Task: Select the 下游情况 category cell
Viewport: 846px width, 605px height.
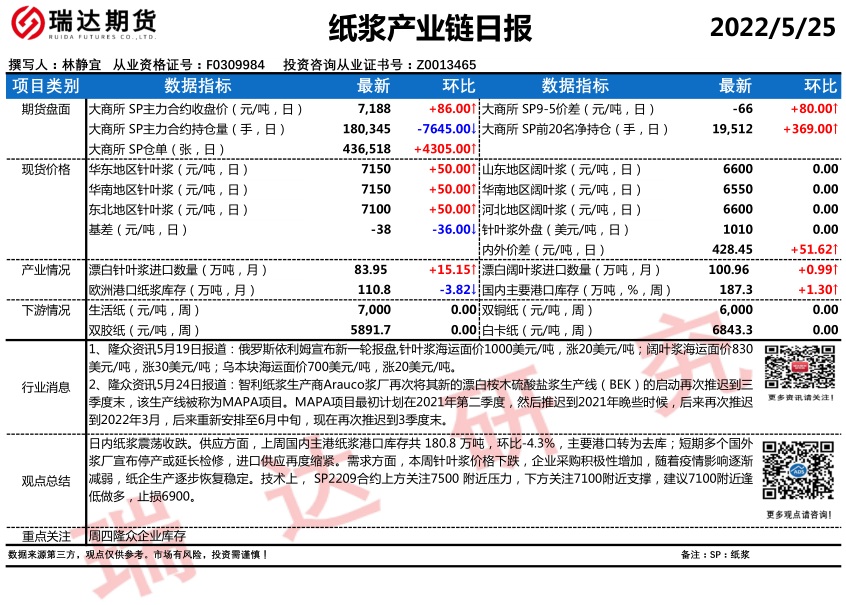Action: [45, 310]
